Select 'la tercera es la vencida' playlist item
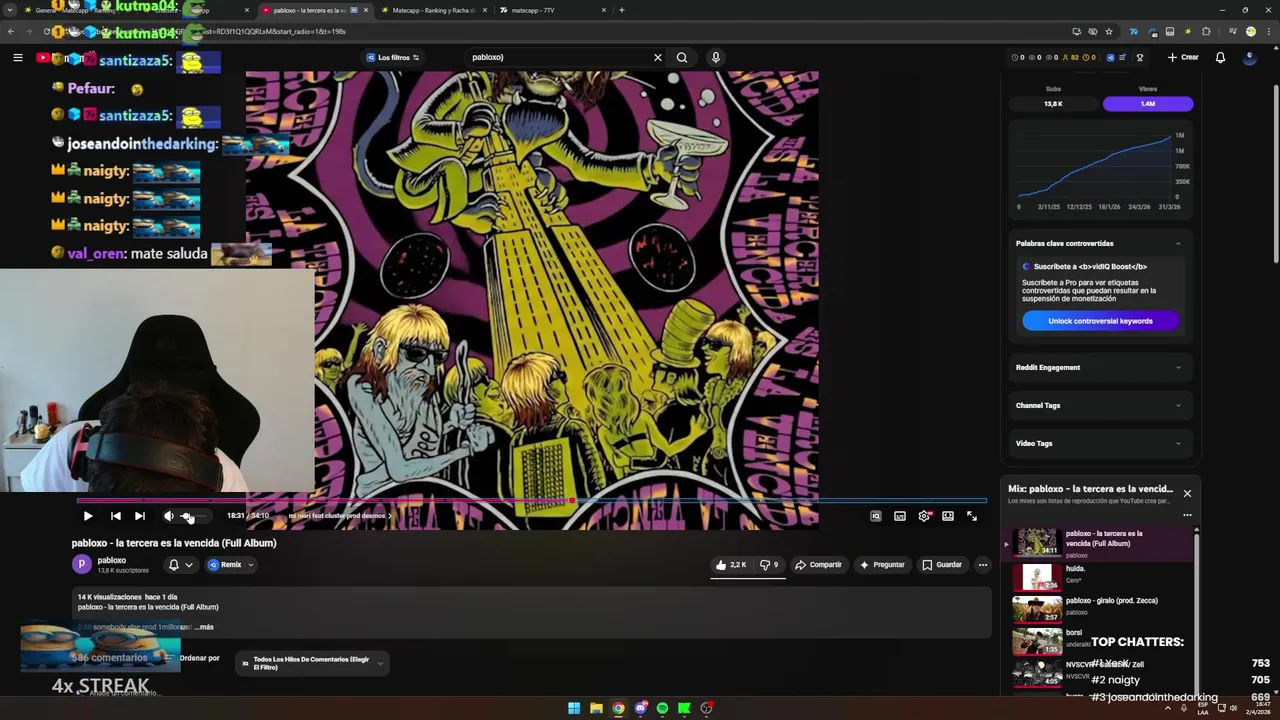 (x=1098, y=543)
